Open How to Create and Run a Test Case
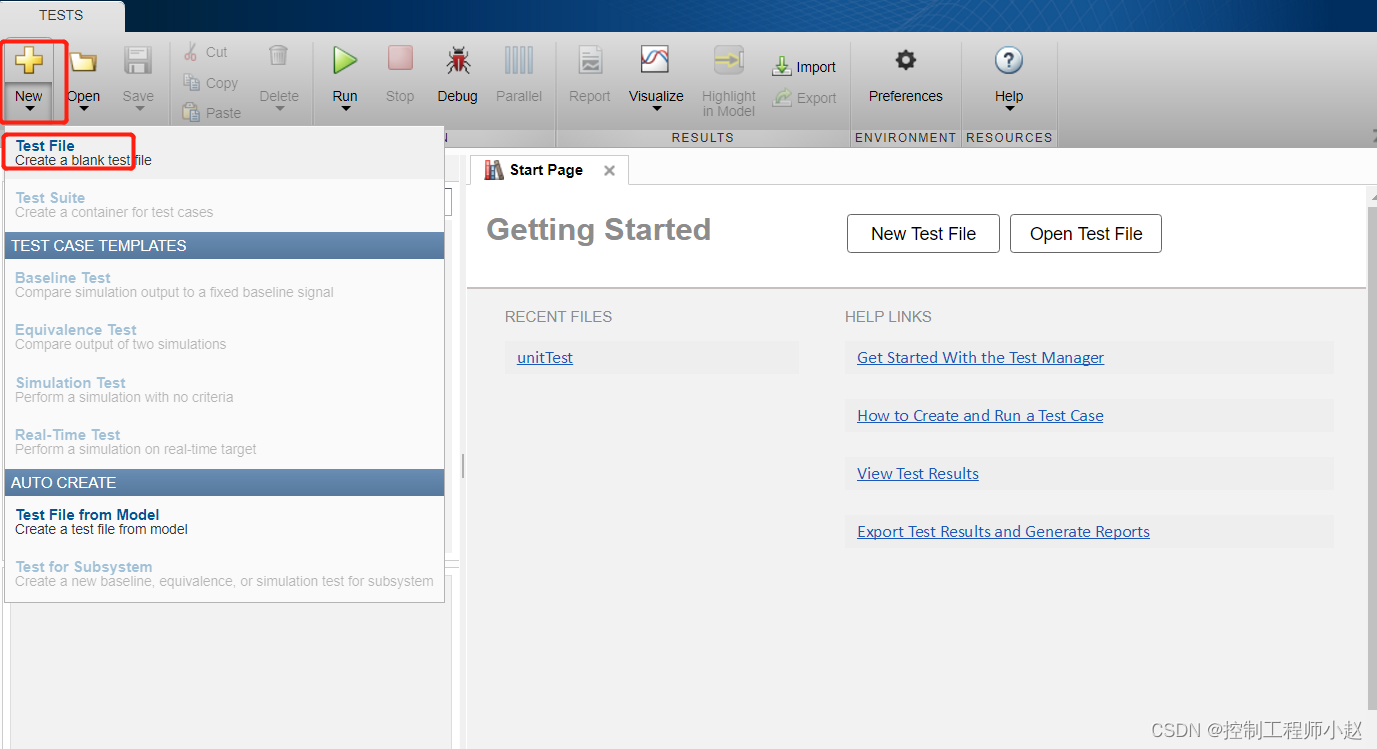The width and height of the screenshot is (1377, 749). pyautogui.click(x=980, y=416)
